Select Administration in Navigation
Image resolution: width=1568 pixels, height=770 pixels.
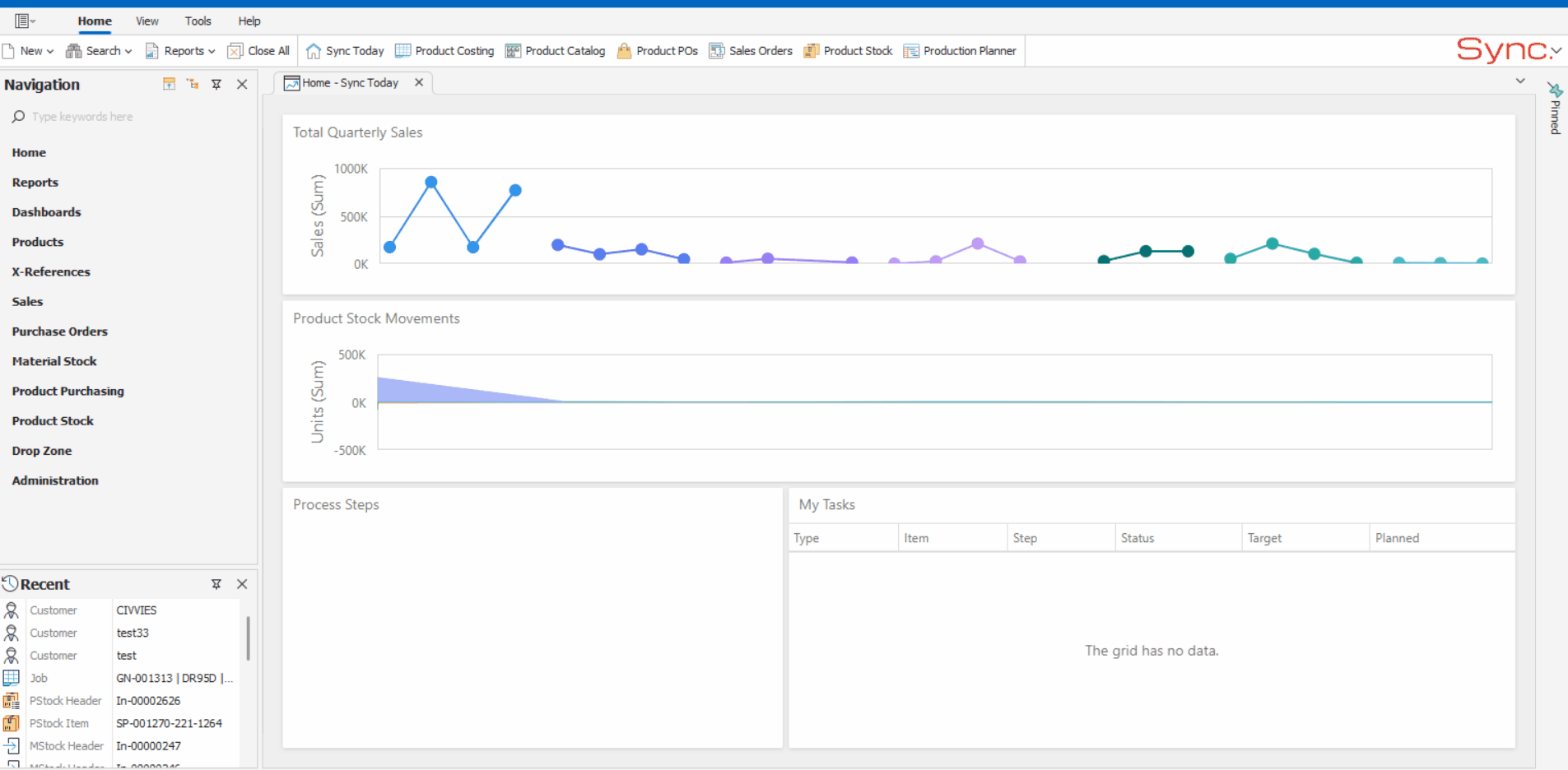tap(55, 480)
